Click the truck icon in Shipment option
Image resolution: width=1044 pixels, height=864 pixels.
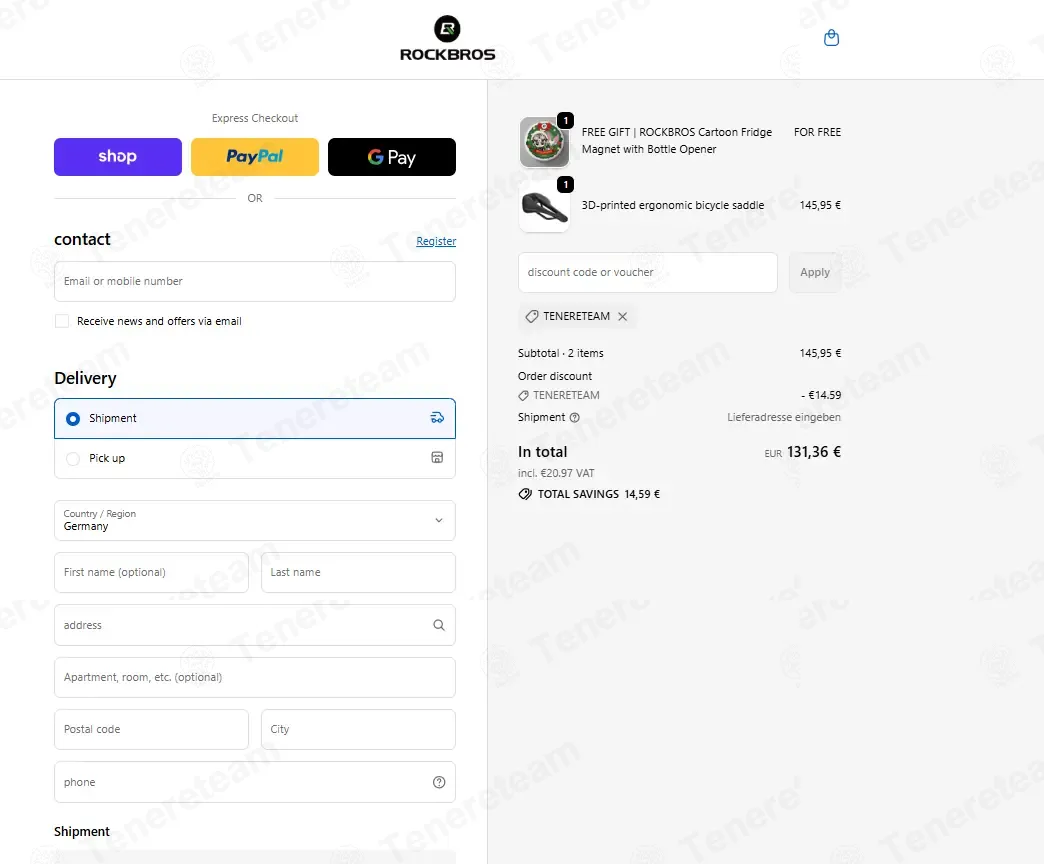pyautogui.click(x=437, y=417)
